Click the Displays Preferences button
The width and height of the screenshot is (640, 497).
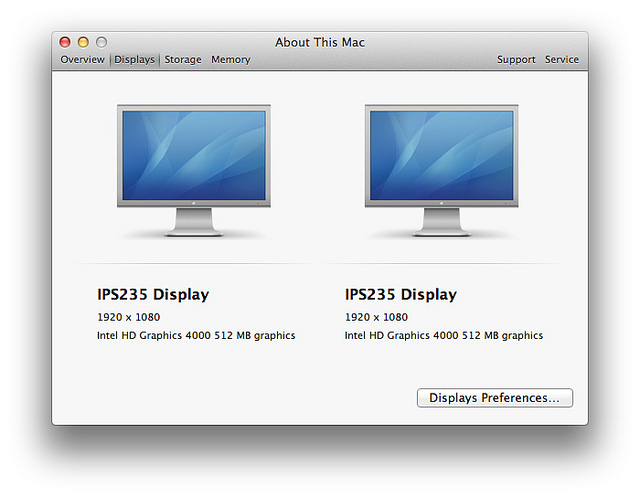tap(495, 398)
